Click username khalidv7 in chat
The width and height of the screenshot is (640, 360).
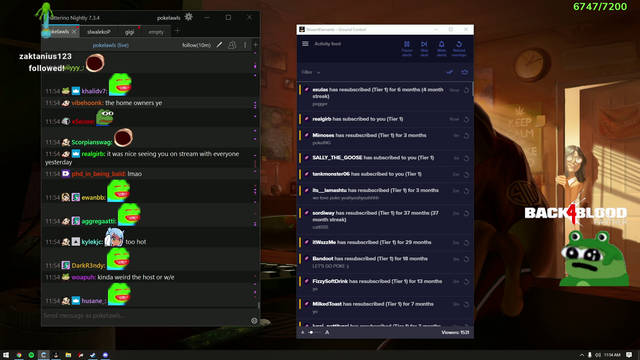point(94,91)
